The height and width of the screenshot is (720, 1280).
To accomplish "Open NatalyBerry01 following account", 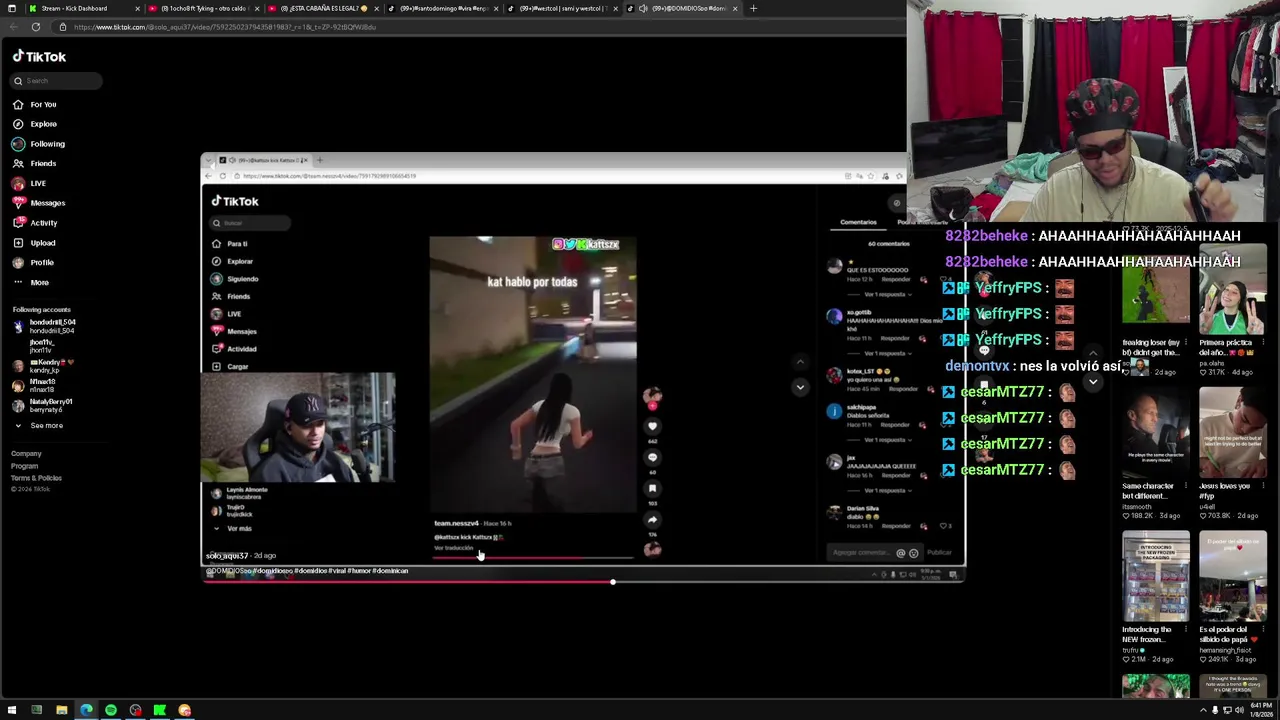I will (x=42, y=405).
